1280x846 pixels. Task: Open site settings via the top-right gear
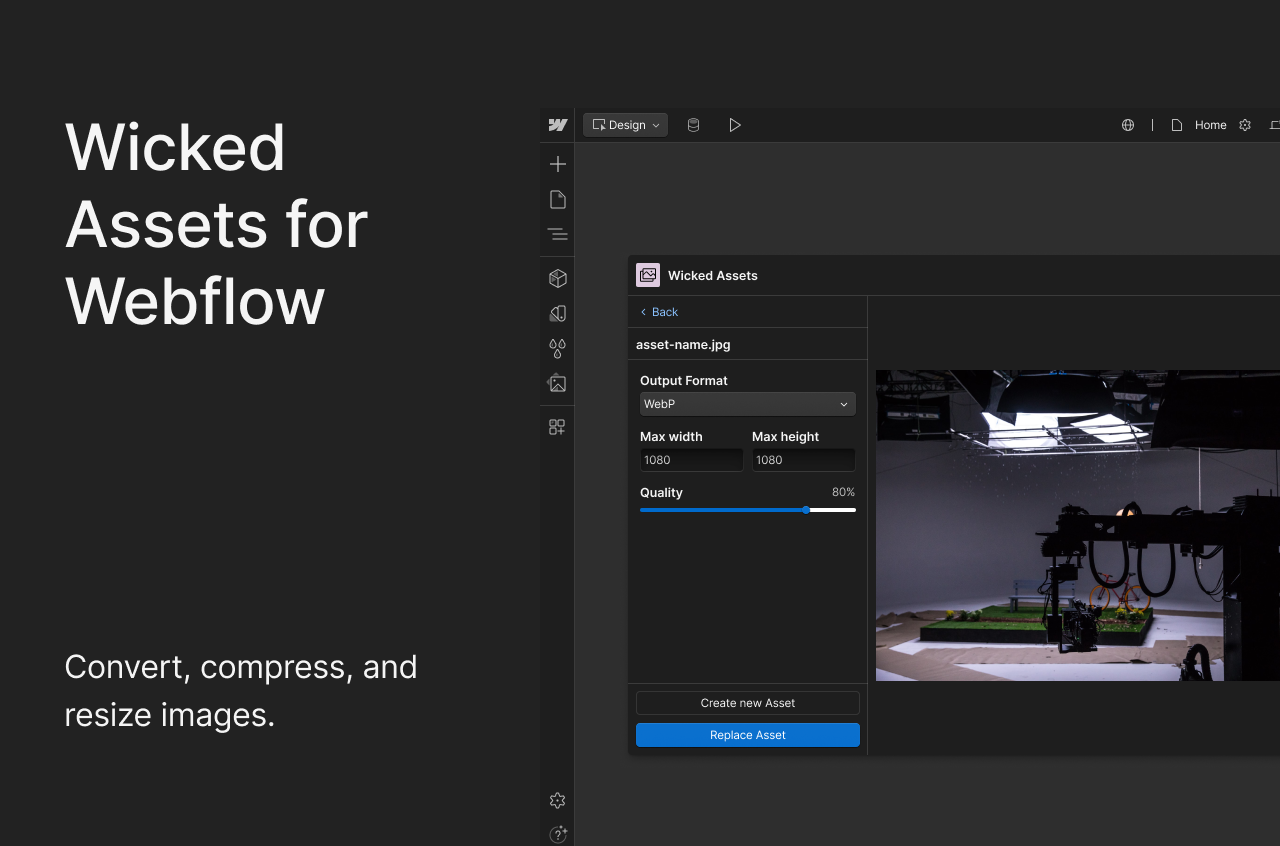1244,124
